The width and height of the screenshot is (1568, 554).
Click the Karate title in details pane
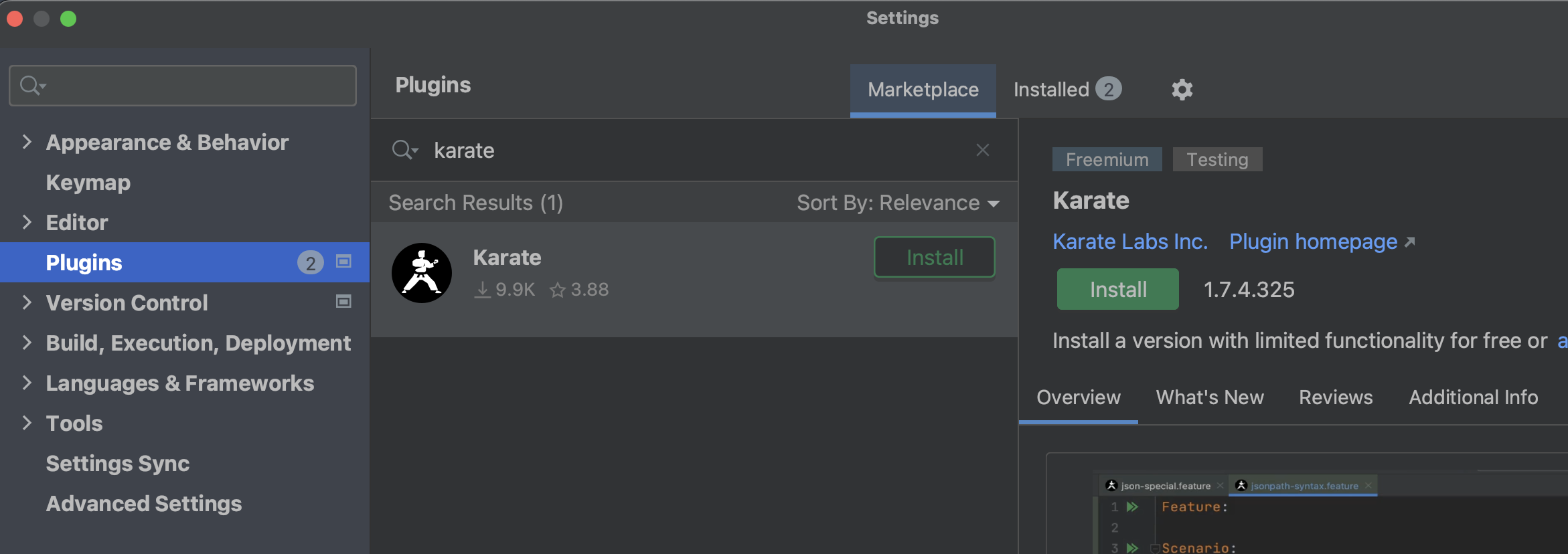1091,201
